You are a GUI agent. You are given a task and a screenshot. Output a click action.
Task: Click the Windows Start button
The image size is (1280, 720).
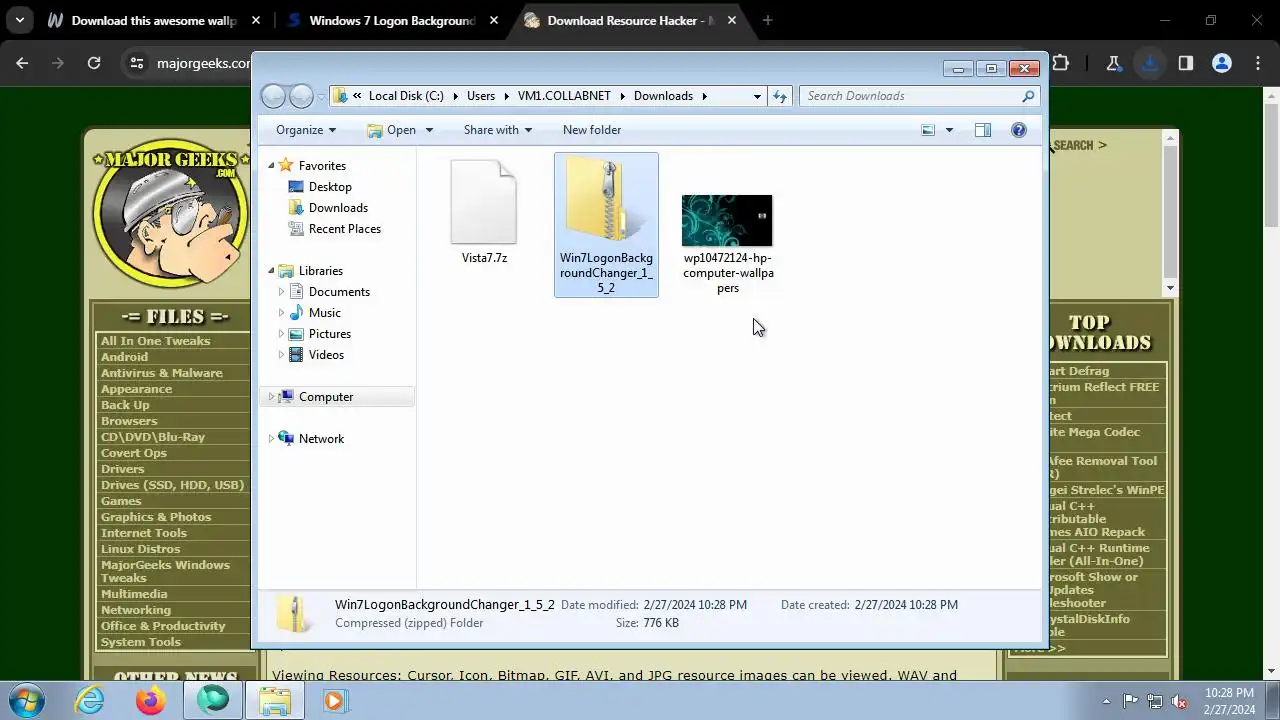point(26,700)
